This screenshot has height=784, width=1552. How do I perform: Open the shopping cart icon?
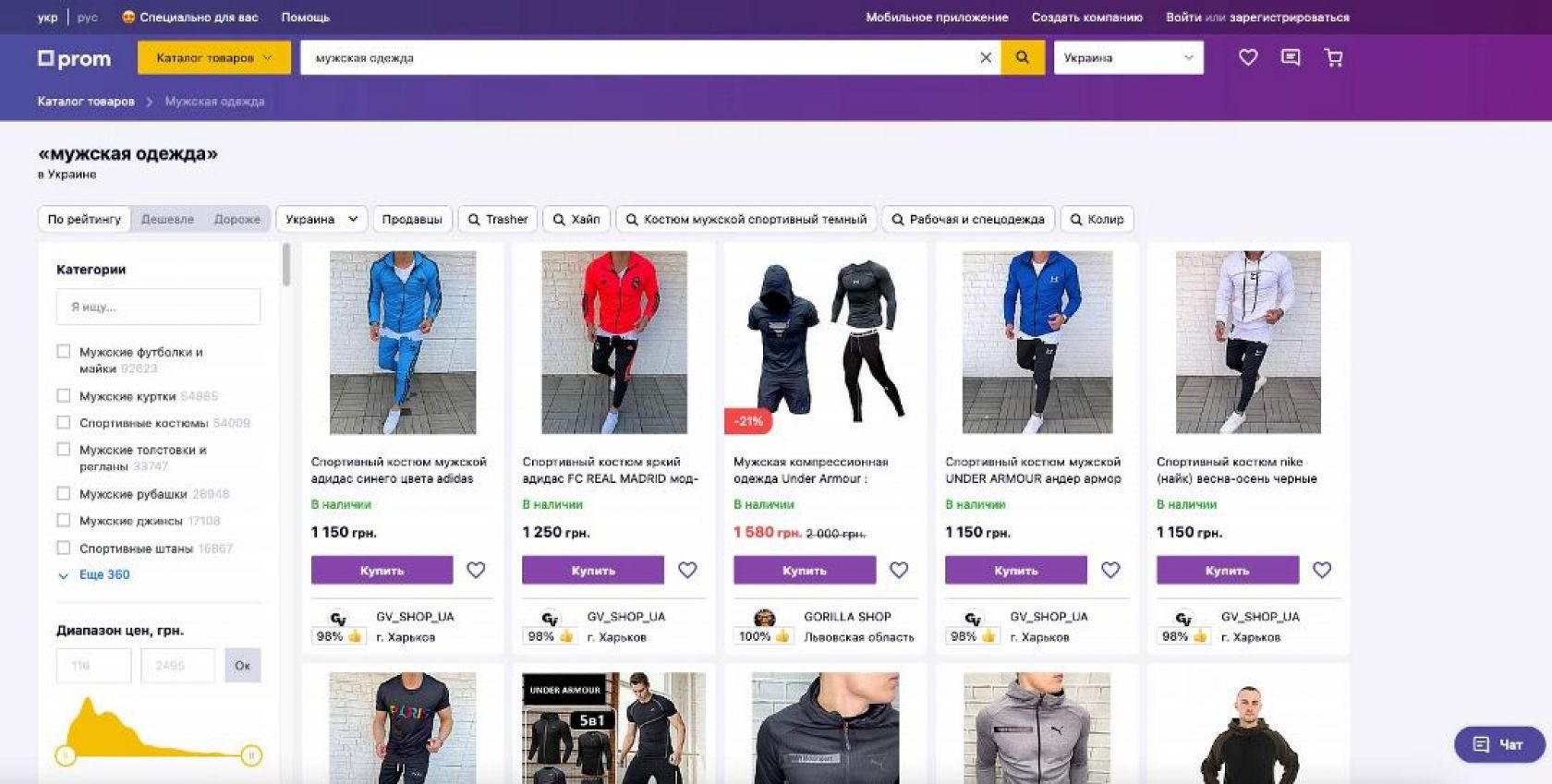1333,57
